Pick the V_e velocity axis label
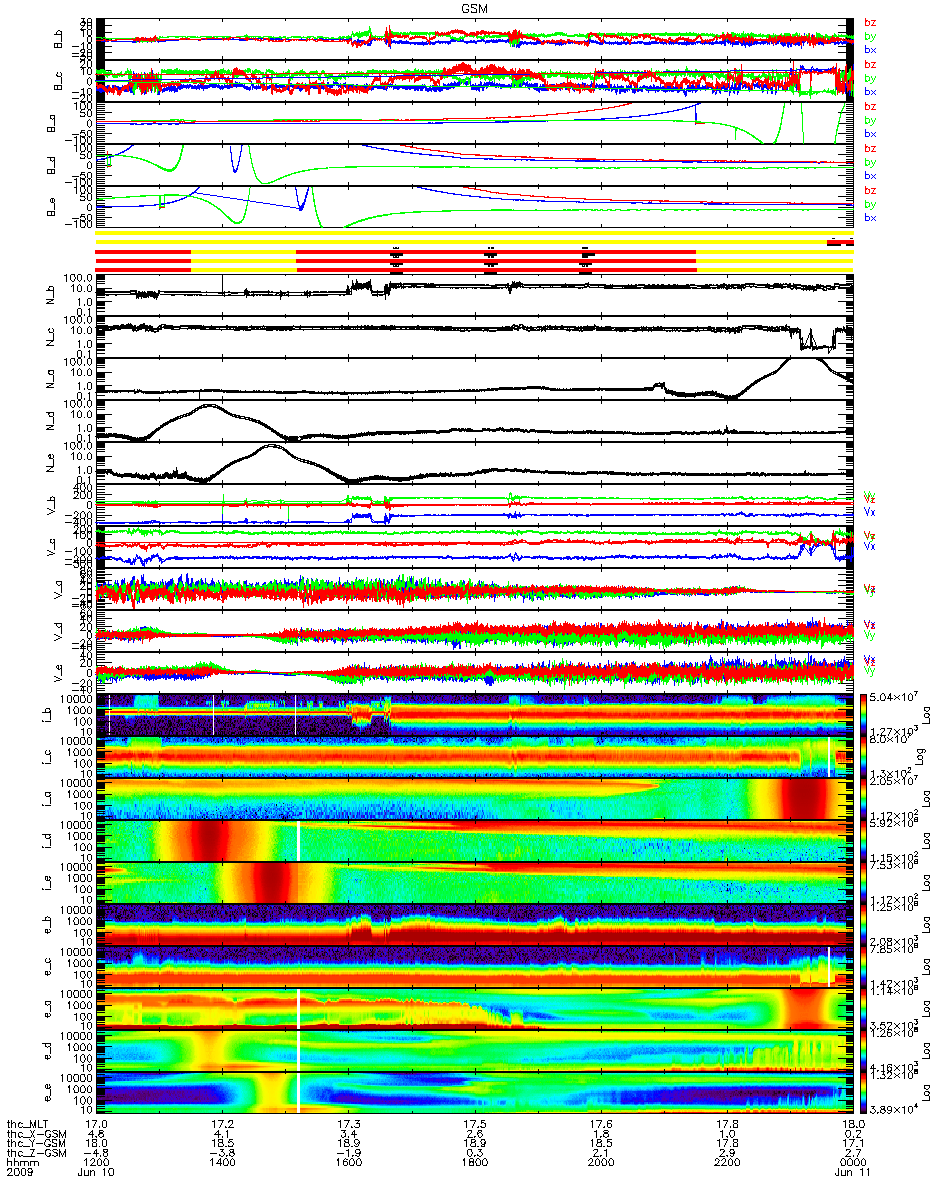This screenshot has height=1200, width=930. pos(59,673)
